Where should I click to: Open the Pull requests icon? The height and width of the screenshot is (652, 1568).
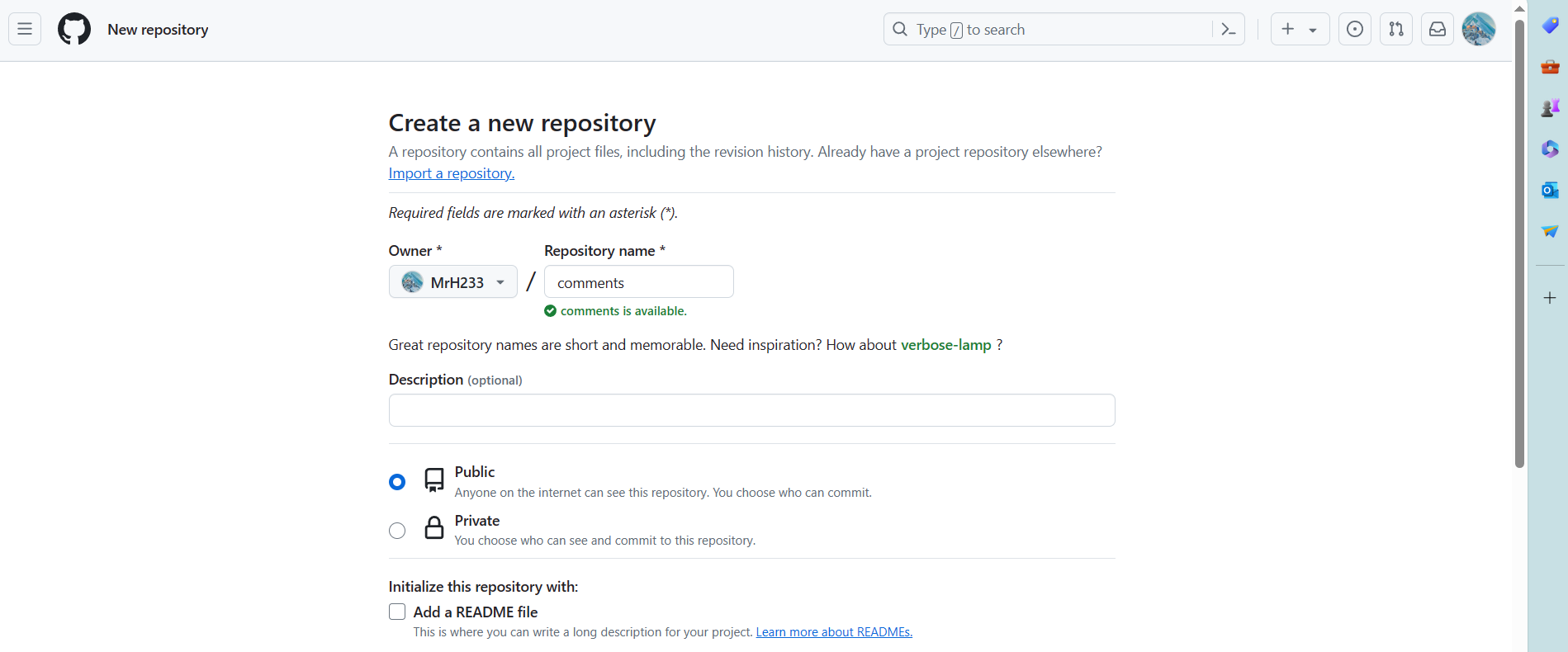(x=1396, y=30)
